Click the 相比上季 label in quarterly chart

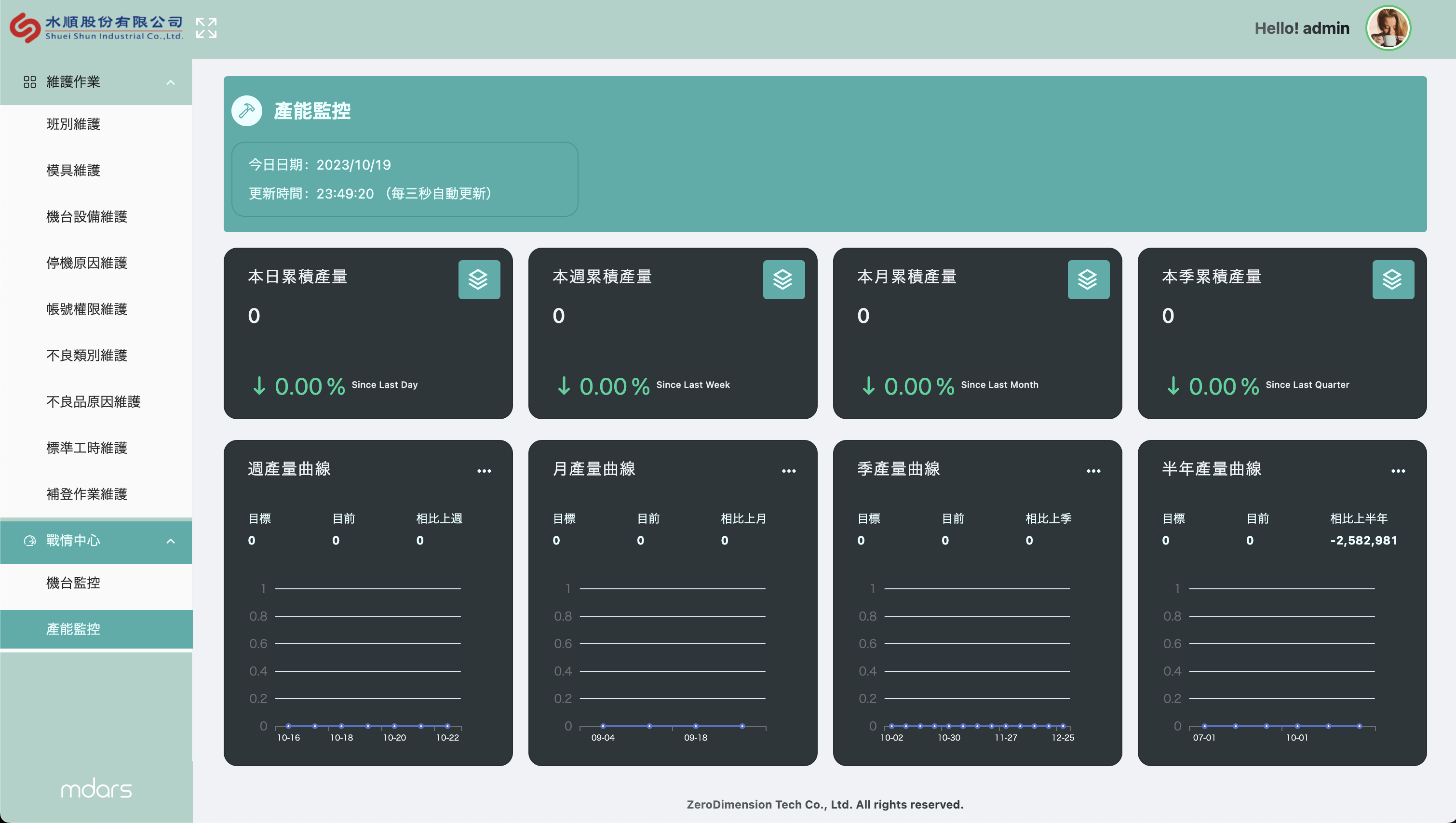[1048, 519]
